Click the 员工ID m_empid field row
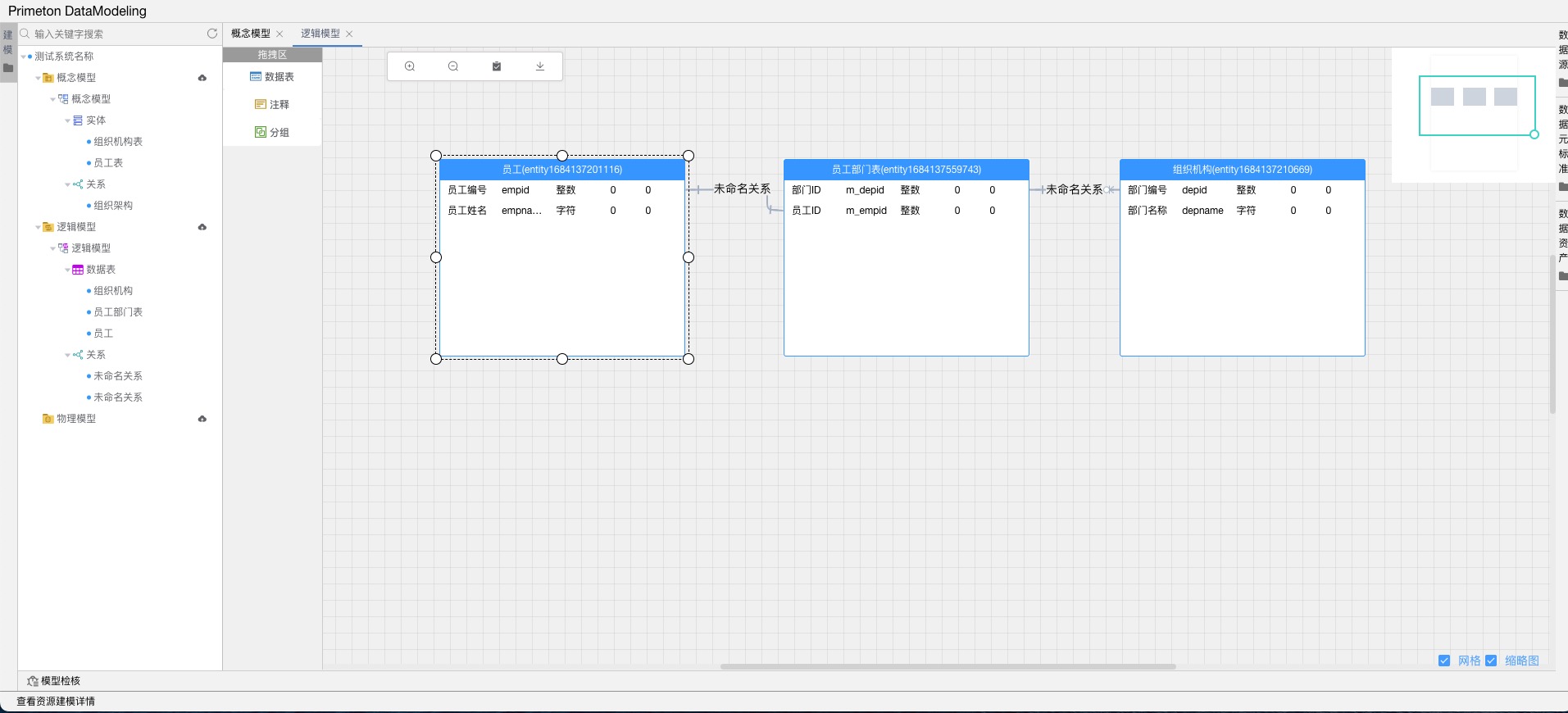This screenshot has height=713, width=1568. tap(907, 211)
